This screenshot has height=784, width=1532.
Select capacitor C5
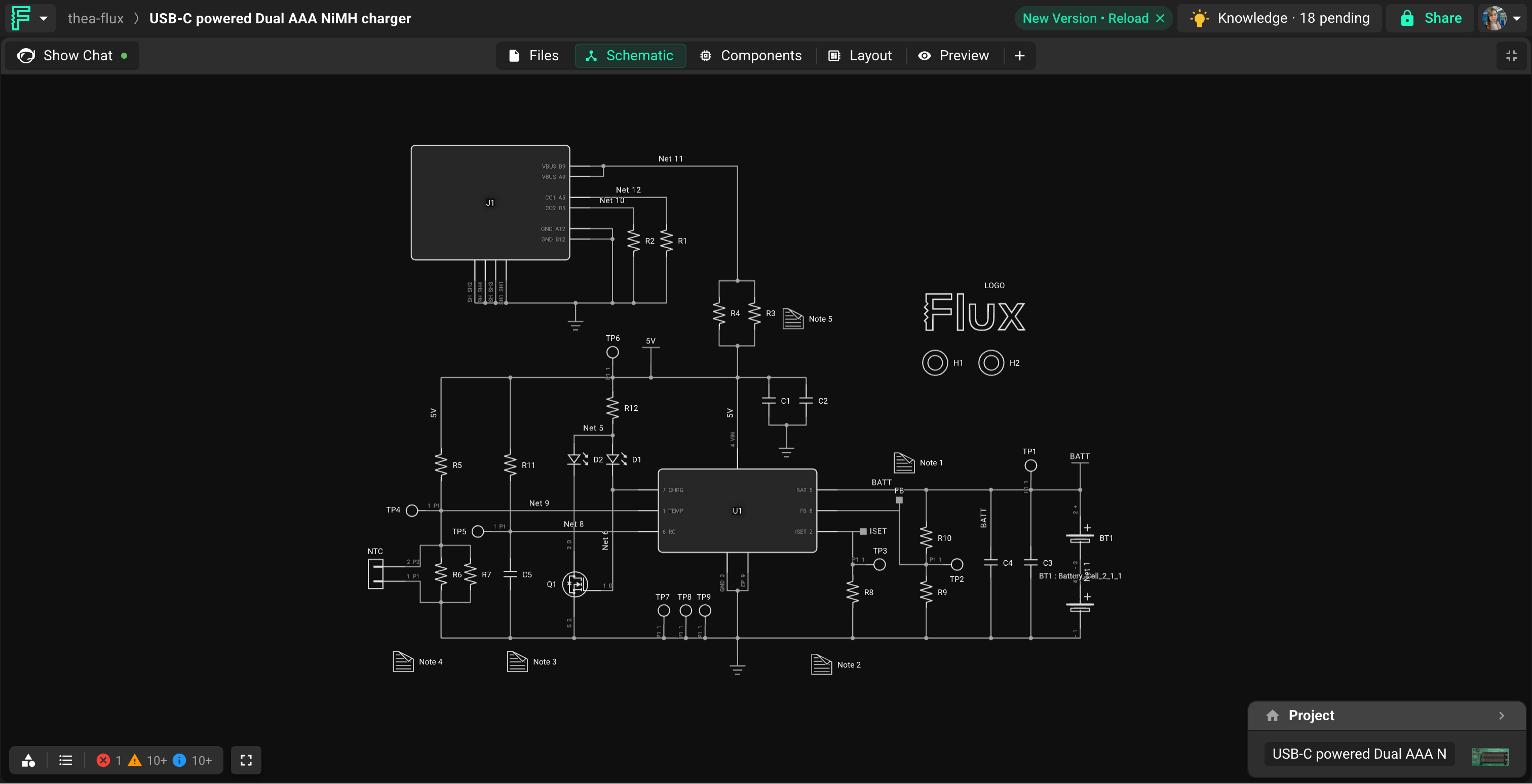pyautogui.click(x=510, y=574)
